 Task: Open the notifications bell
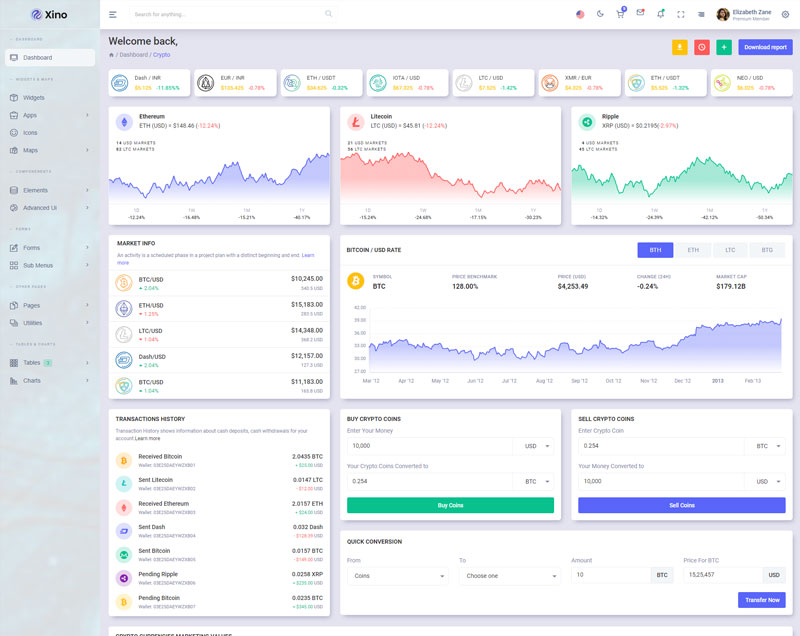tap(660, 14)
